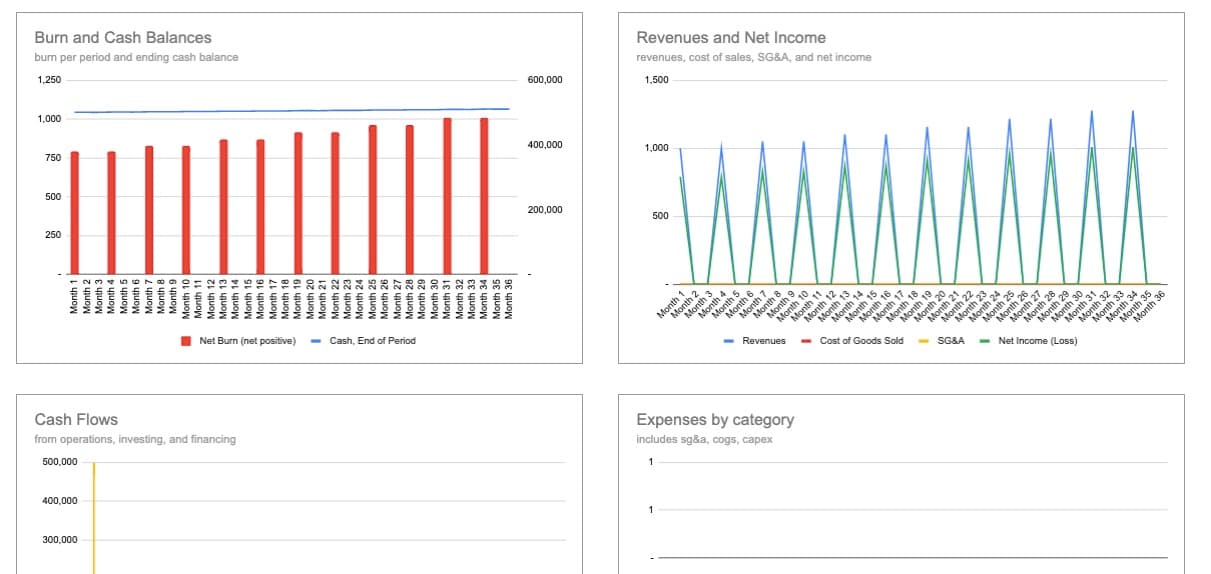Click the Revenues and Net Income chart title
The height and width of the screenshot is (574, 1211).
(730, 38)
